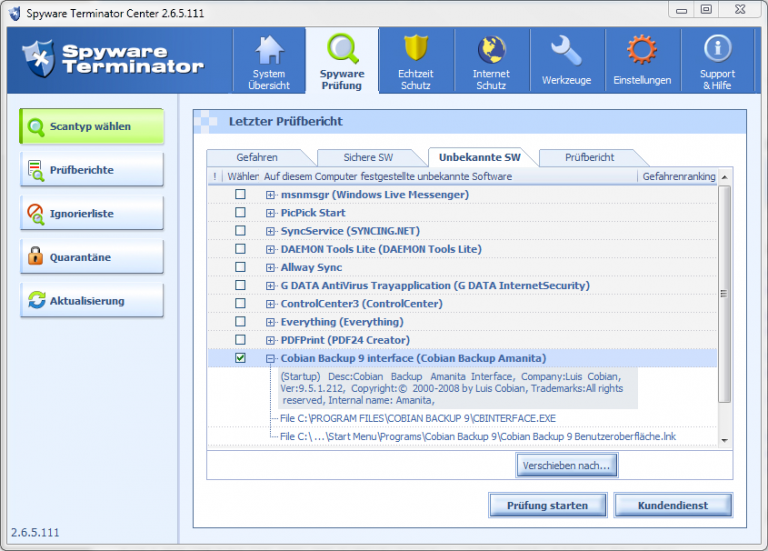This screenshot has width=768, height=551.
Task: Tick the DAEMON Tools Lite checkbox
Action: [x=240, y=249]
